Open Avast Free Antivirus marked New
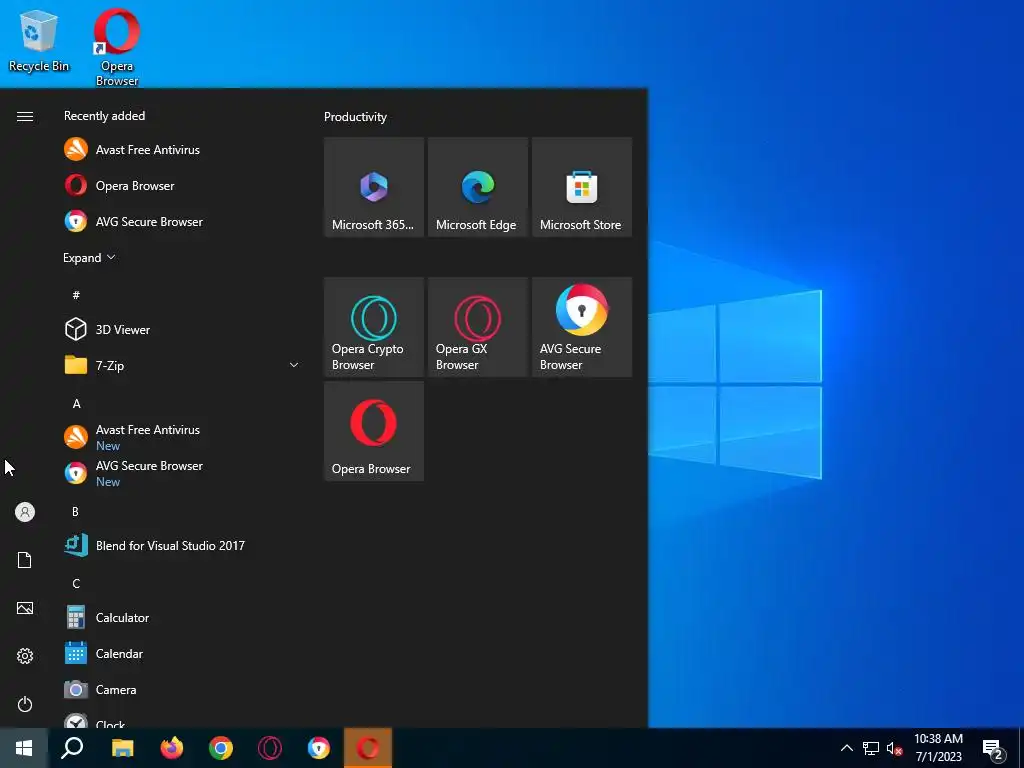This screenshot has width=1024, height=768. pyautogui.click(x=182, y=437)
